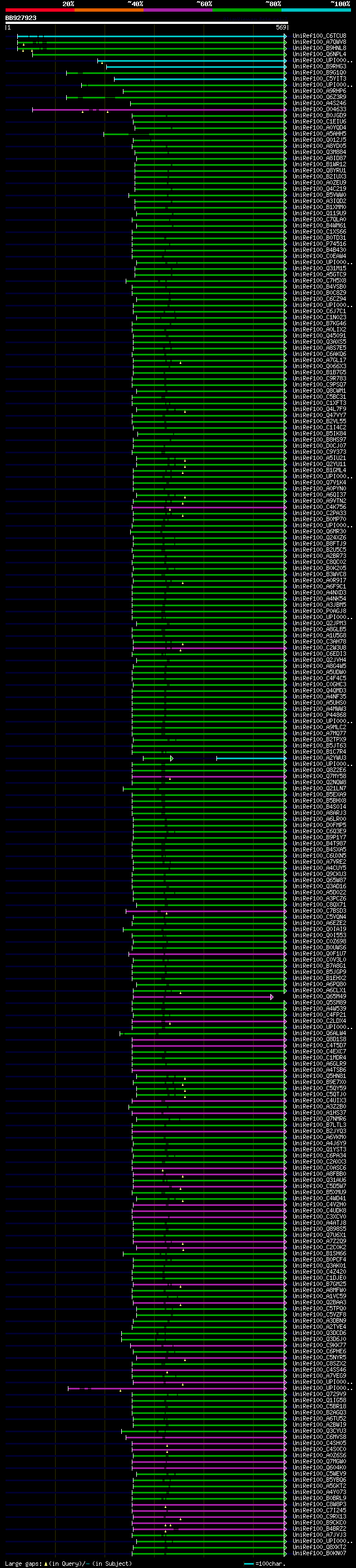Select the UniRef100_Q3DCD6 label
This screenshot has width=356, height=1568.
[319, 1333]
